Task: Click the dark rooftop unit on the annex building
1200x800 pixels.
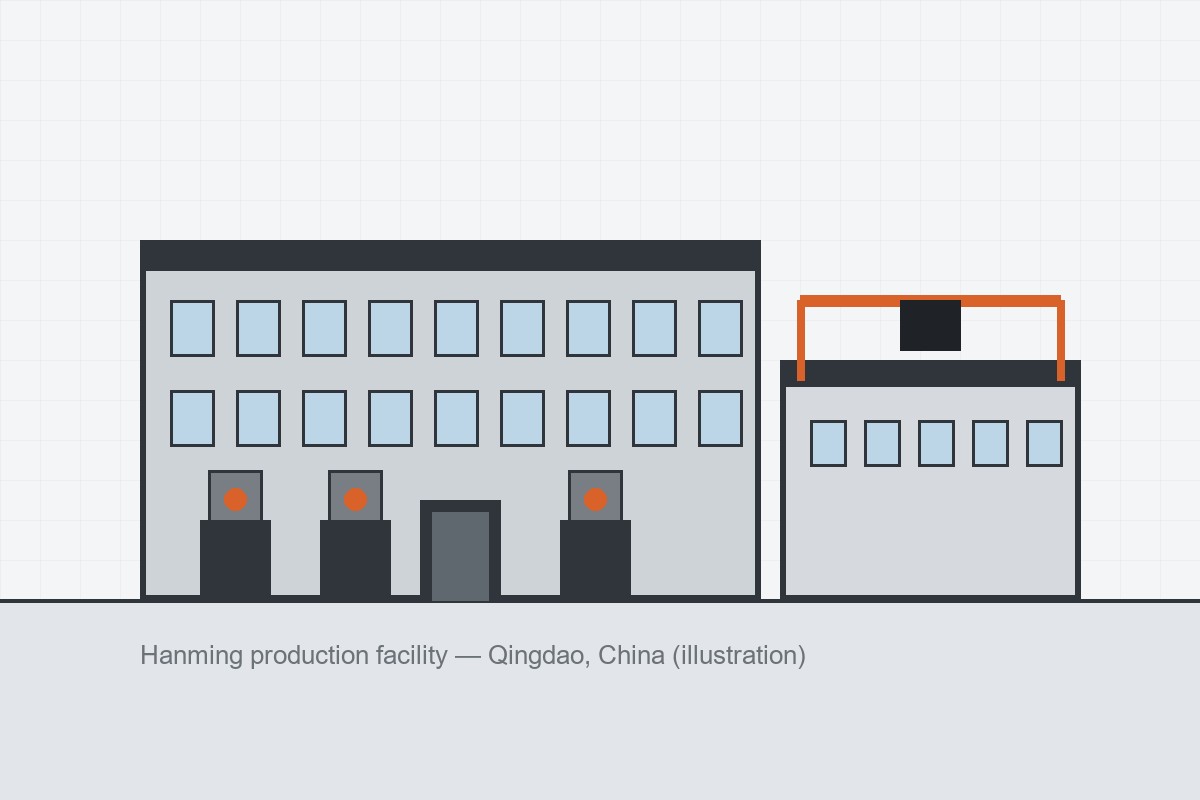Action: tap(930, 325)
